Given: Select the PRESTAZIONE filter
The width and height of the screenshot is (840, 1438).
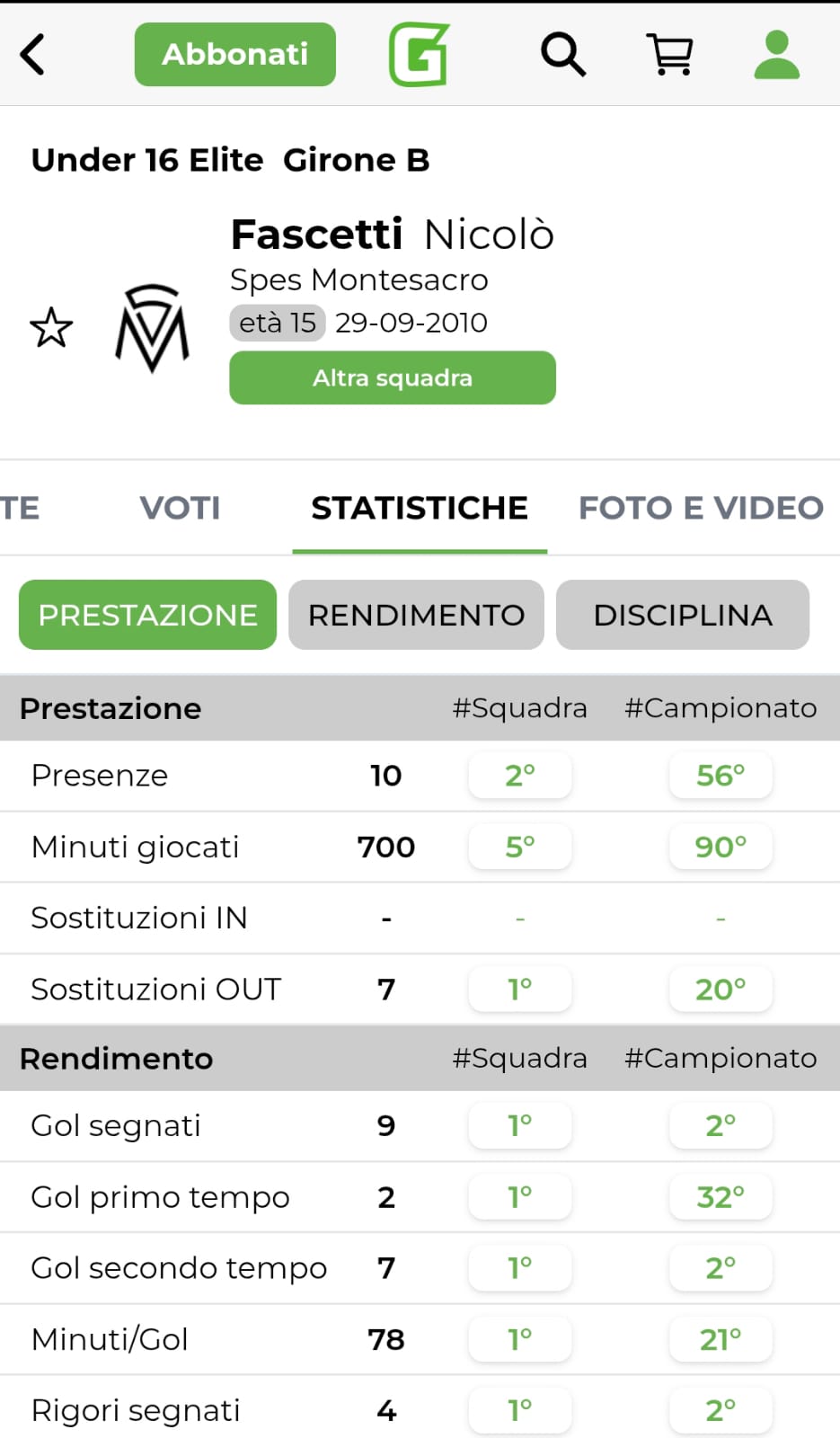Looking at the screenshot, I should point(147,615).
